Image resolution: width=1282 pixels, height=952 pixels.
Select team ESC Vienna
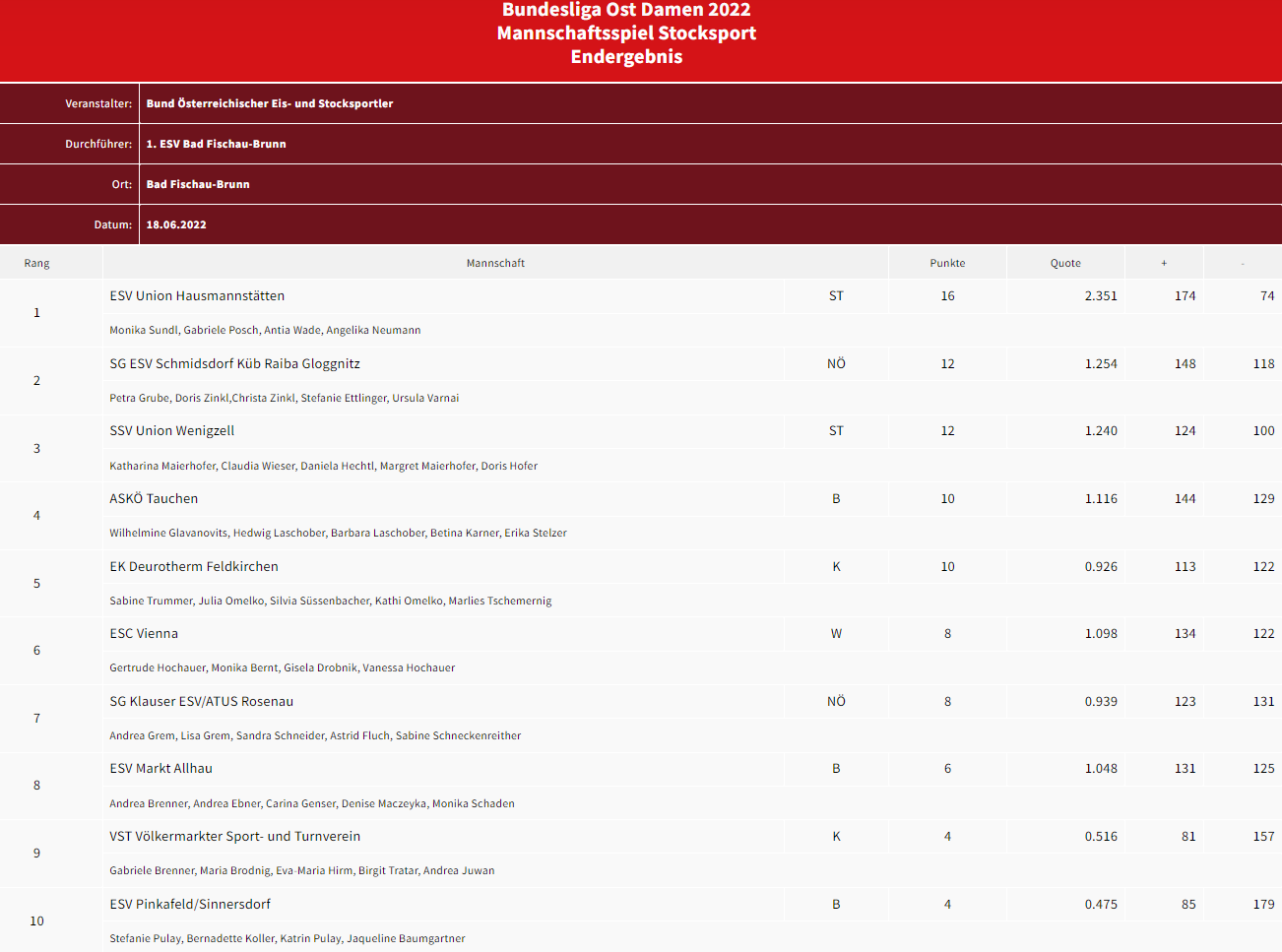tap(144, 633)
